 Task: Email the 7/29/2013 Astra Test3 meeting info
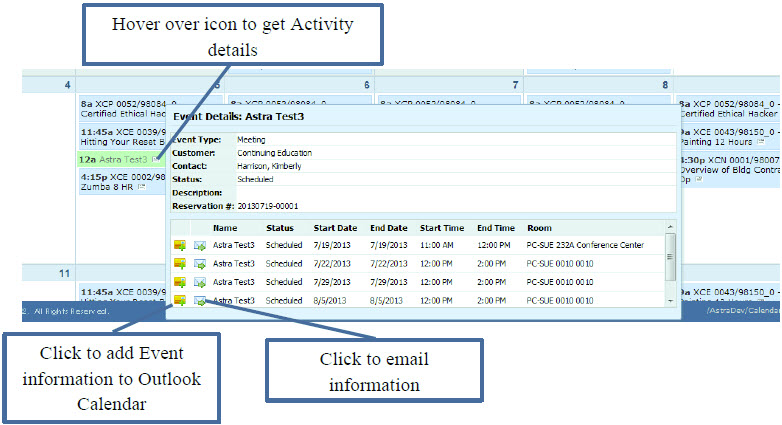pyautogui.click(x=200, y=283)
